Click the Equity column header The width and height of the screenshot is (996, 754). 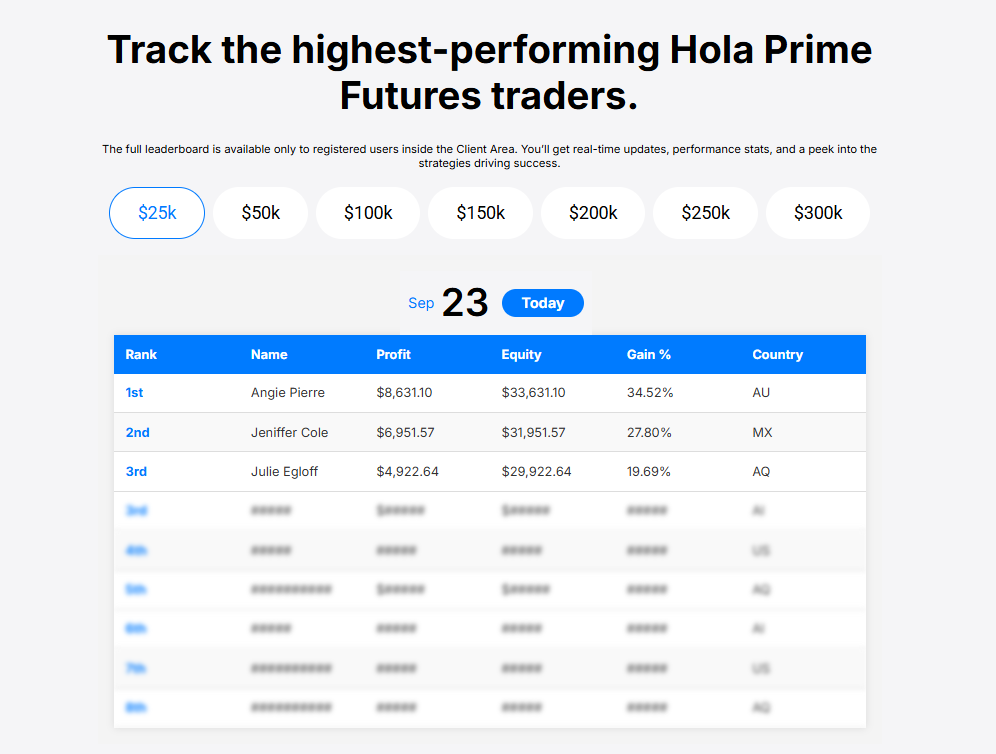[x=521, y=355]
